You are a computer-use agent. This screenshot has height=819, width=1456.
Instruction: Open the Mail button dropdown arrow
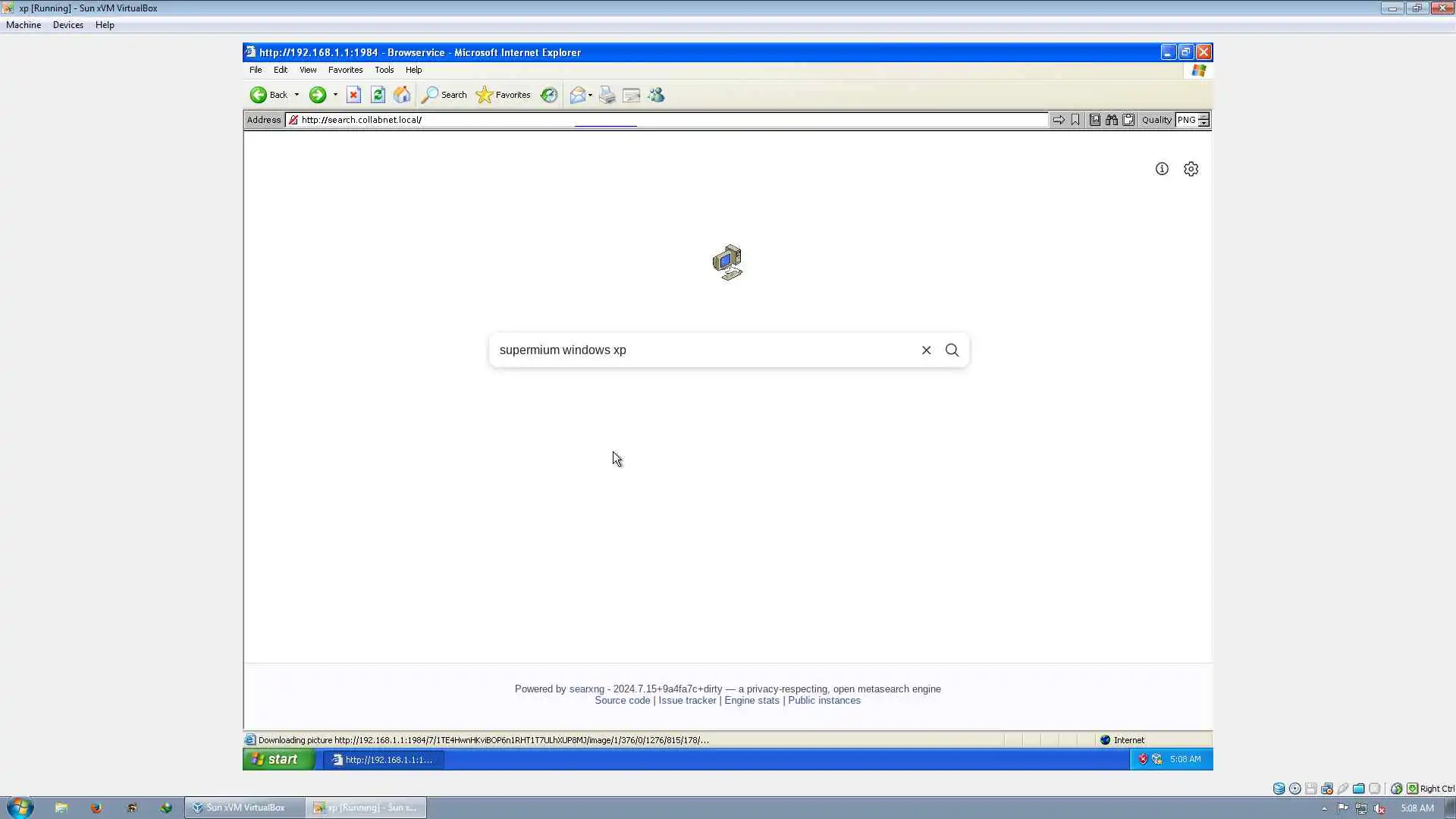click(x=590, y=96)
